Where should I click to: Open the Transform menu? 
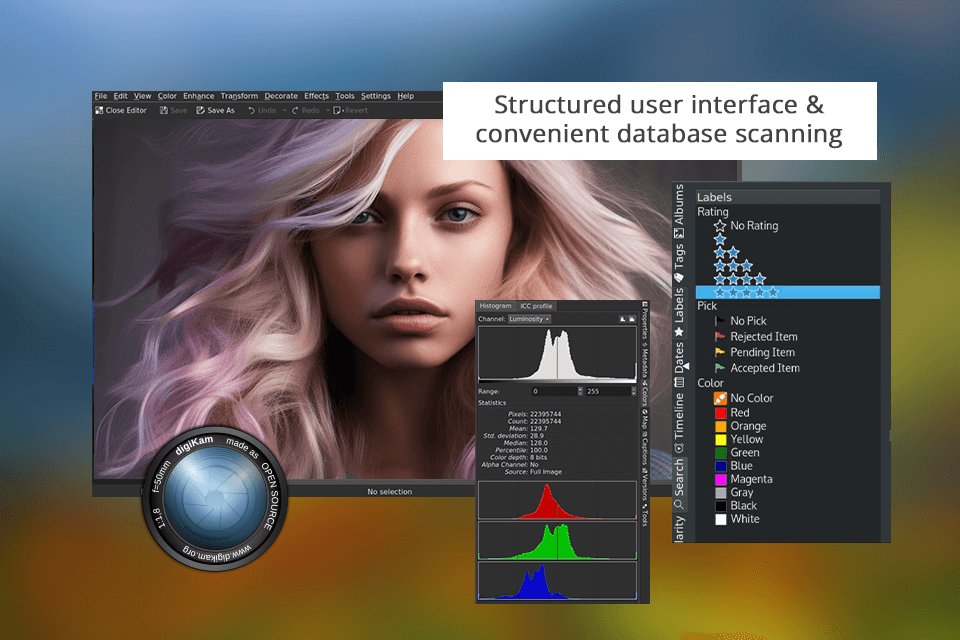239,96
